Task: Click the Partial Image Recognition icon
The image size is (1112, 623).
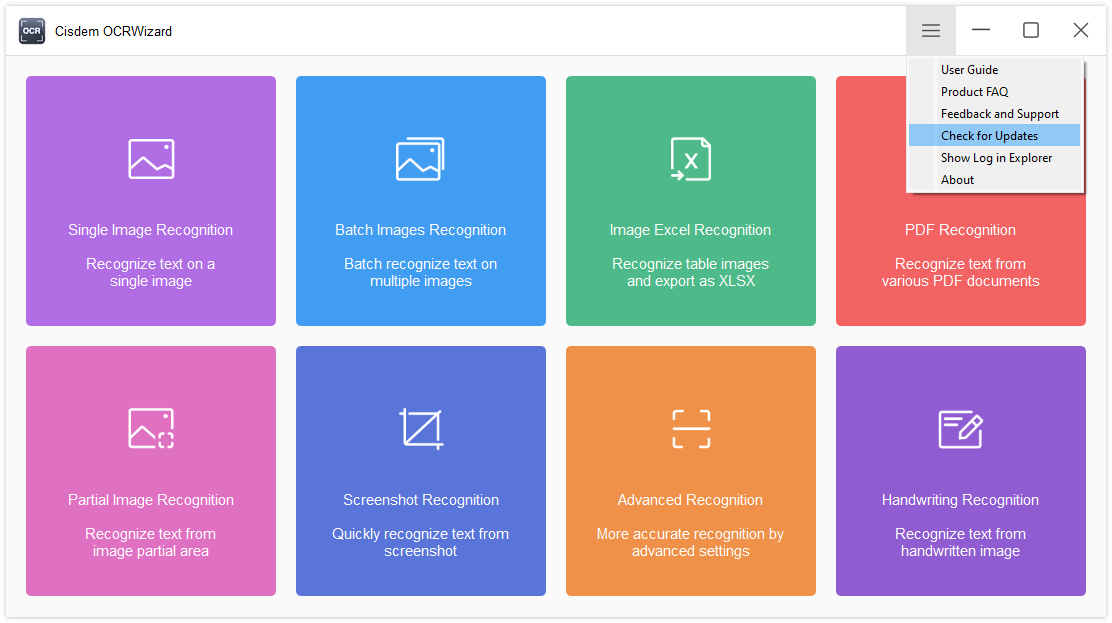Action: [x=151, y=428]
